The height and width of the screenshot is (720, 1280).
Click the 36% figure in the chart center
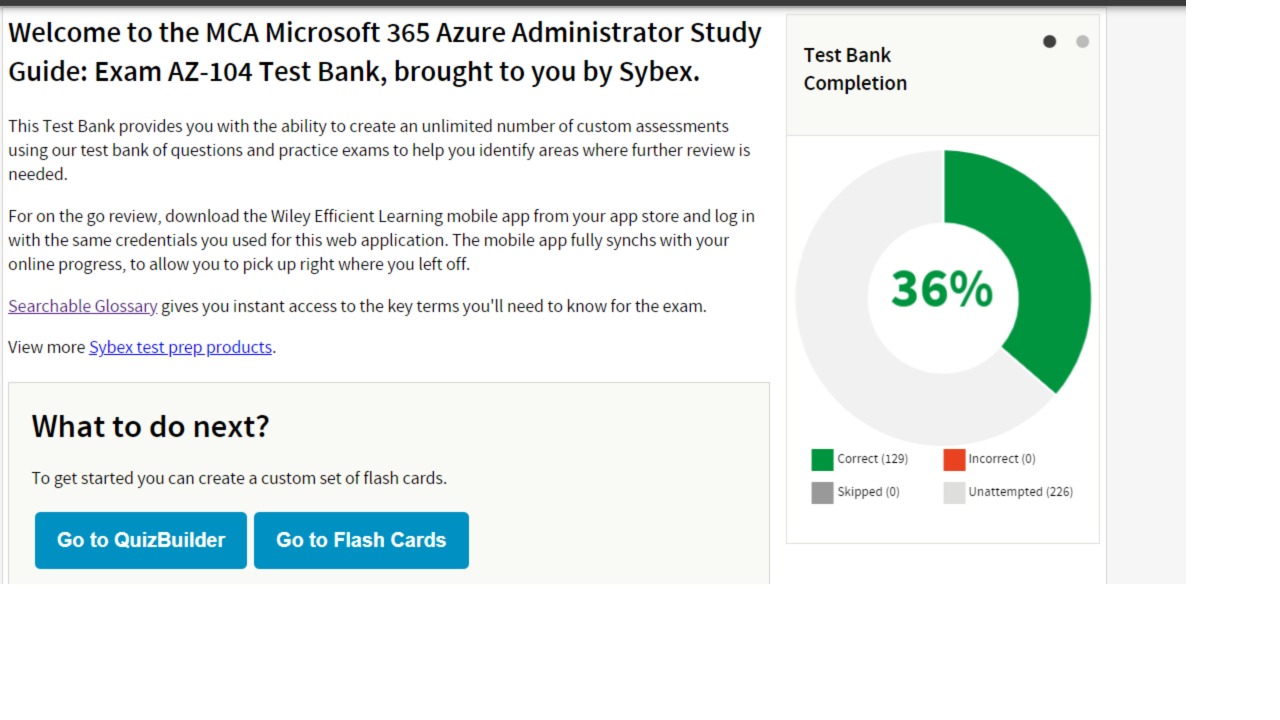tap(942, 289)
